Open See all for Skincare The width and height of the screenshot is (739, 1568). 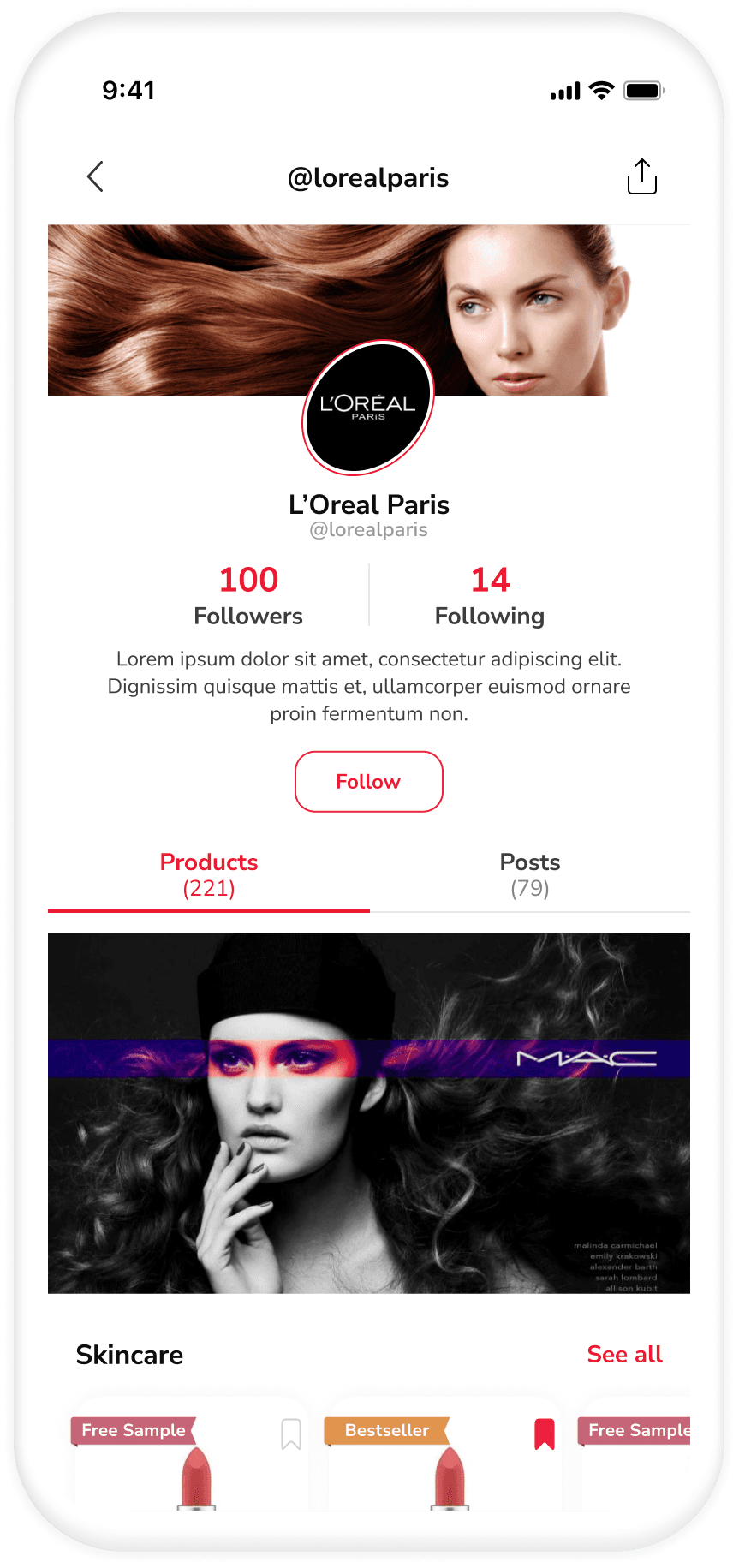624,1354
